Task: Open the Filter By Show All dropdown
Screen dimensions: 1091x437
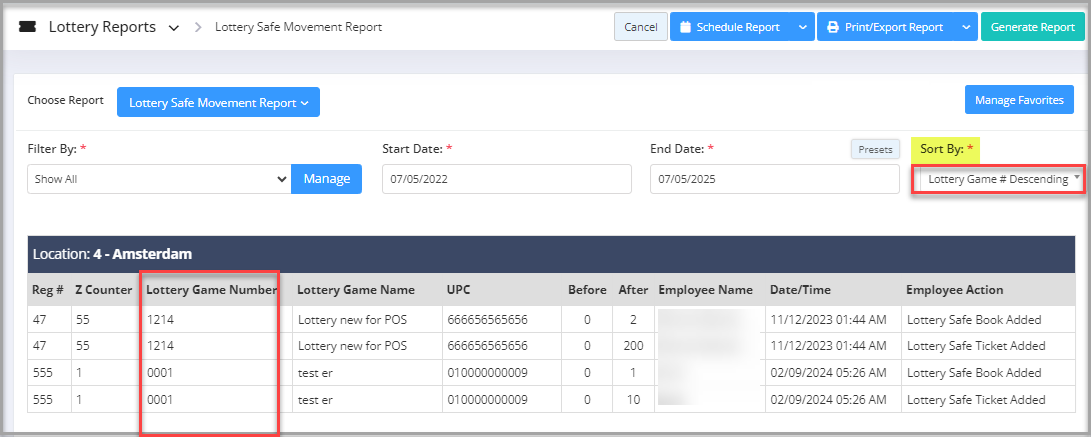Action: tap(159, 179)
